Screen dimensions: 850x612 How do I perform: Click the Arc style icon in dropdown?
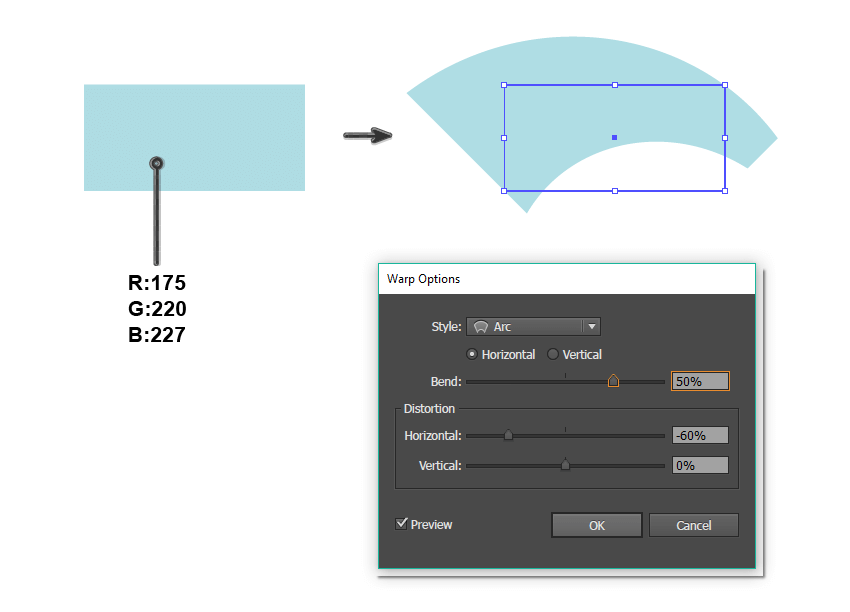pyautogui.click(x=481, y=327)
